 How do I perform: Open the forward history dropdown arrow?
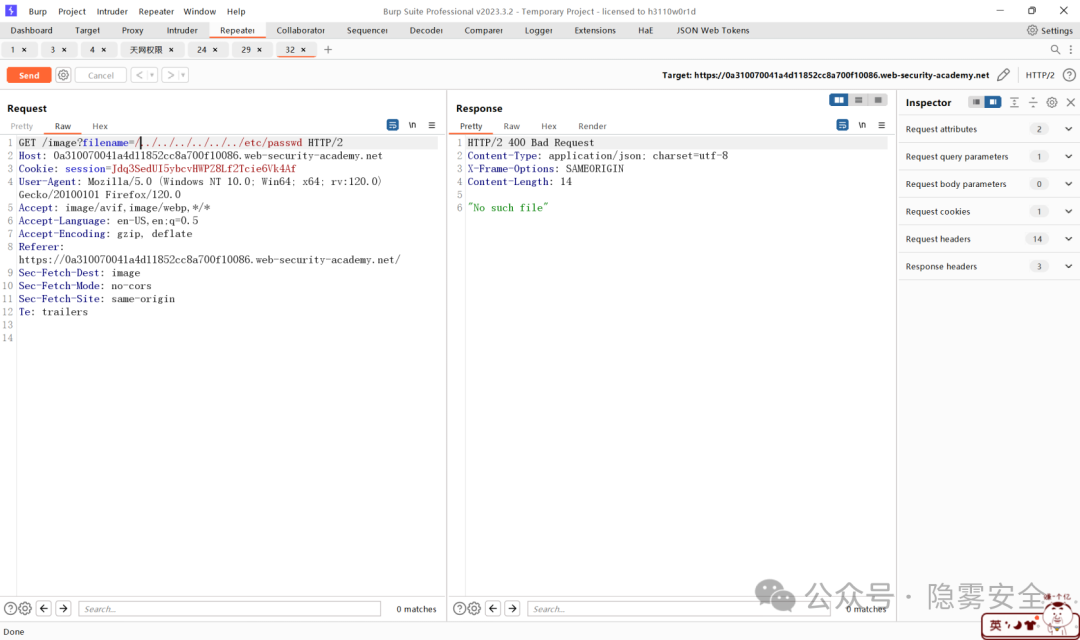coord(183,75)
